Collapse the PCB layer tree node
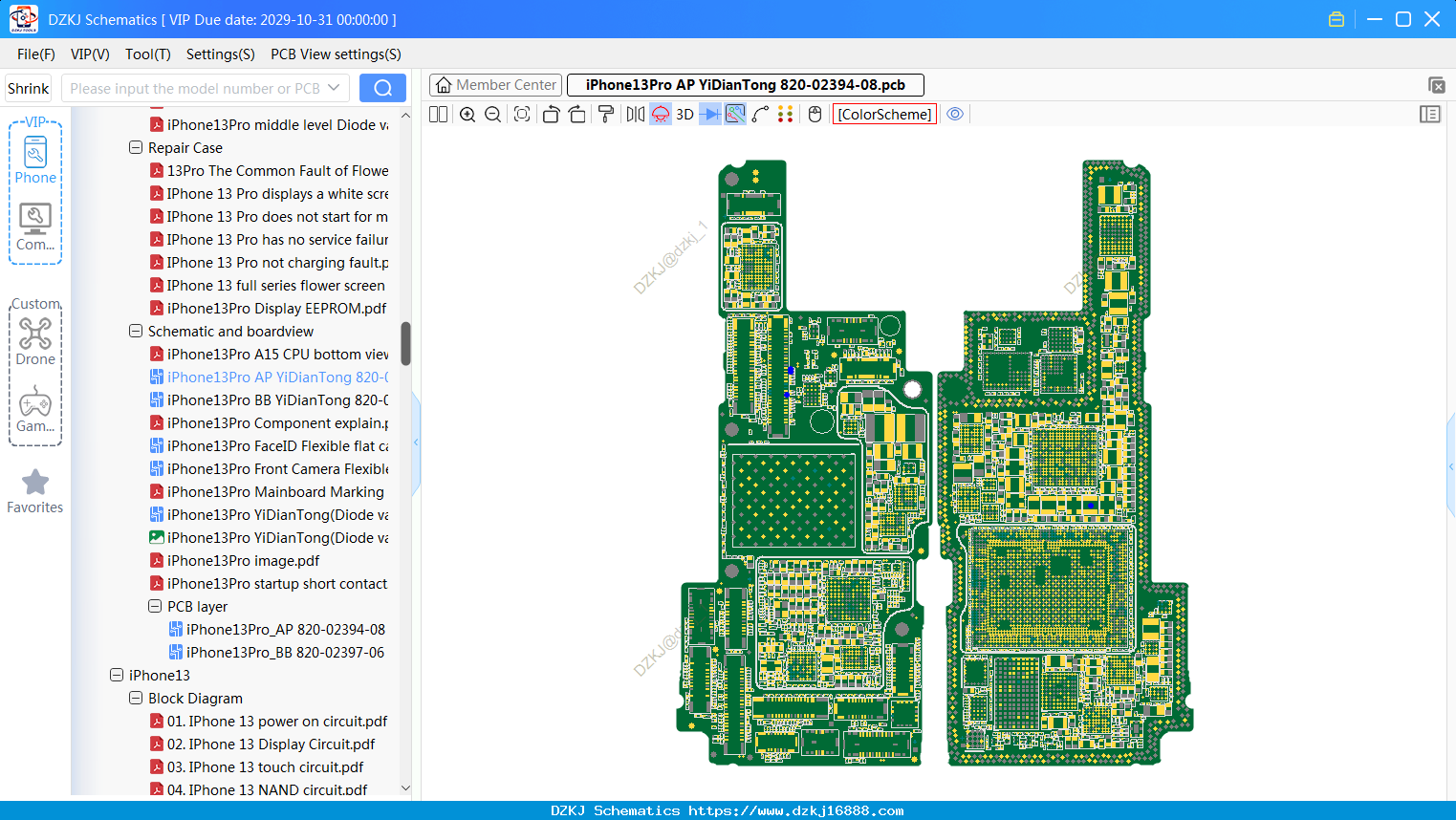This screenshot has height=820, width=1456. 155,607
